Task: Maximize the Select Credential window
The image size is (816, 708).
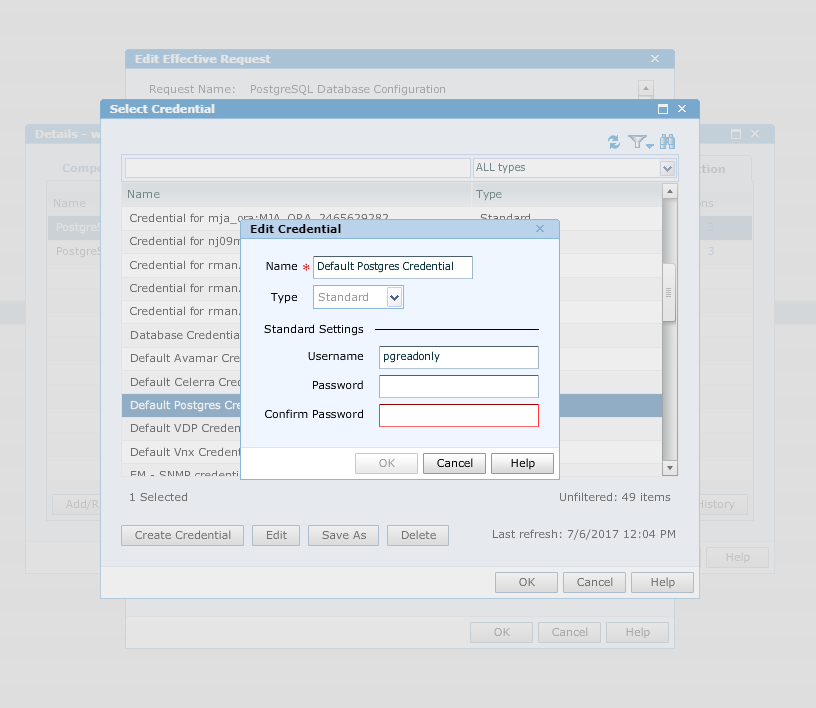Action: click(x=662, y=108)
